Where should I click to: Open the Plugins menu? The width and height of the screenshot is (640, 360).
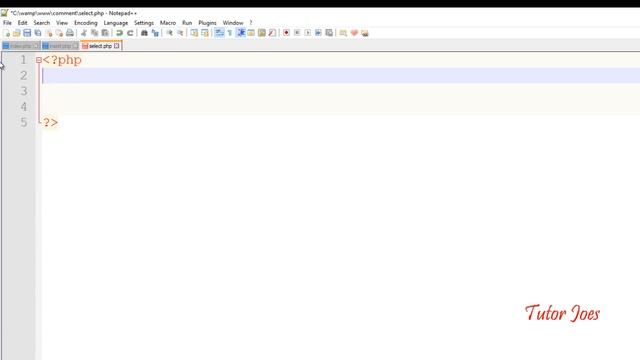click(x=207, y=23)
